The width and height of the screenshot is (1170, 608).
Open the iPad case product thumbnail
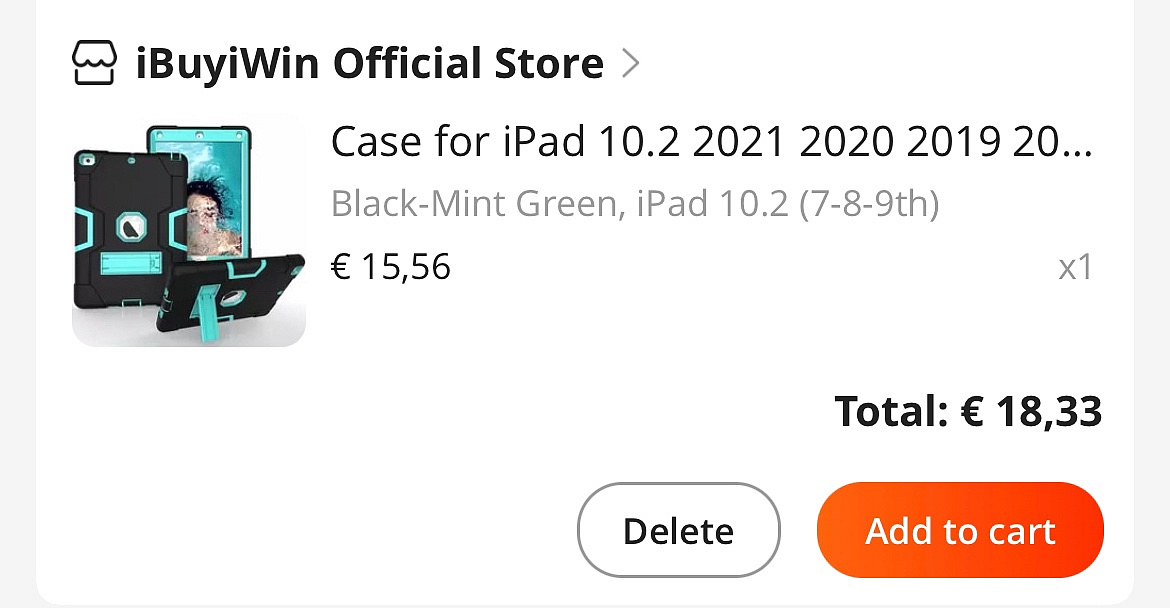coord(189,234)
